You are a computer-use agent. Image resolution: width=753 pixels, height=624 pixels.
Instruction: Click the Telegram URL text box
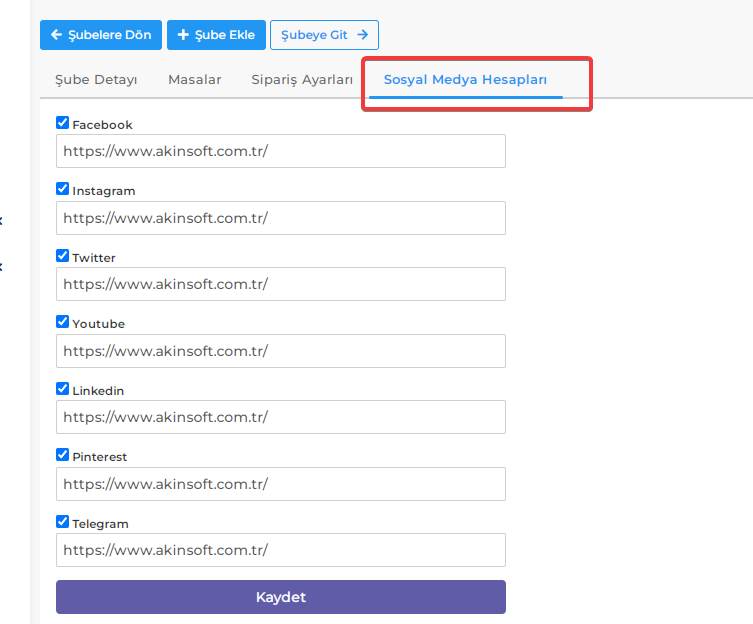point(281,550)
